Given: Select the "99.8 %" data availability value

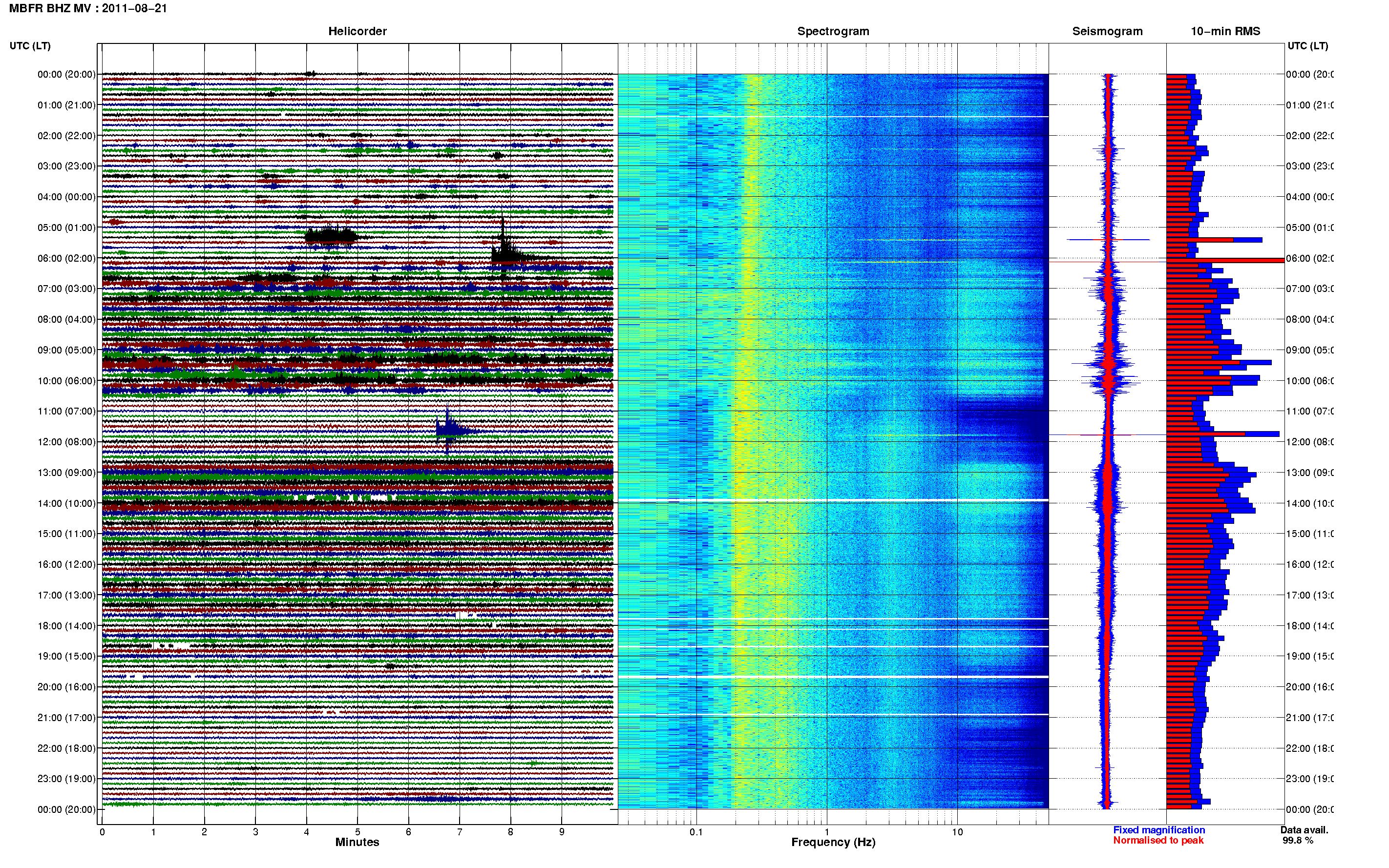Looking at the screenshot, I should point(1298,841).
